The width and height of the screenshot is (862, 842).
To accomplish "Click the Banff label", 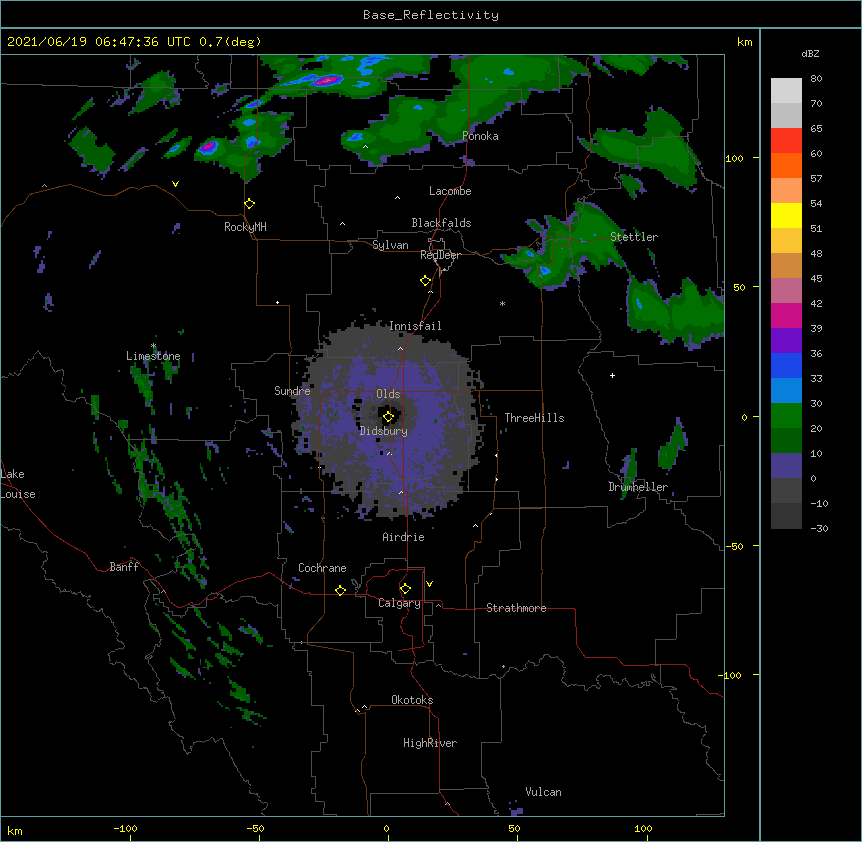I will tap(124, 567).
